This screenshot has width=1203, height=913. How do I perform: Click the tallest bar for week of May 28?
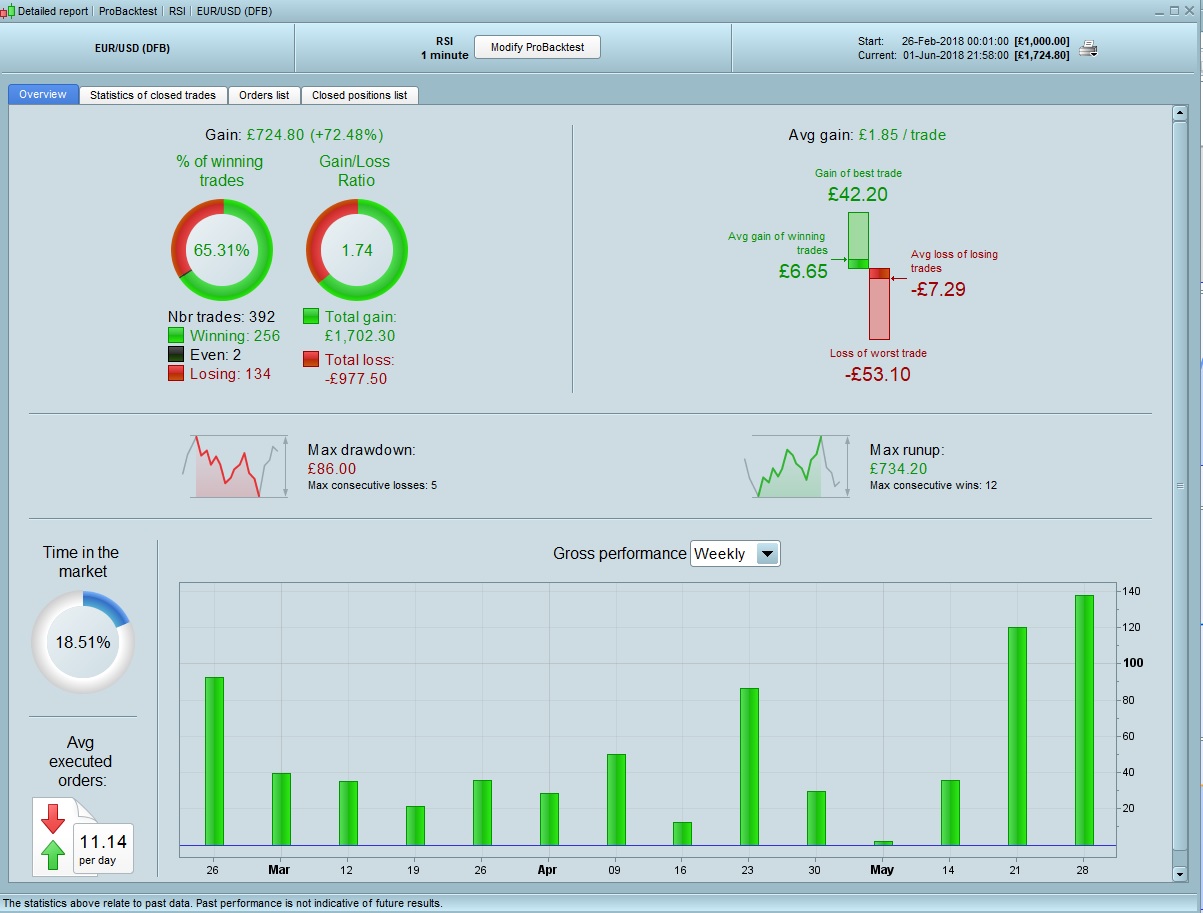1084,720
